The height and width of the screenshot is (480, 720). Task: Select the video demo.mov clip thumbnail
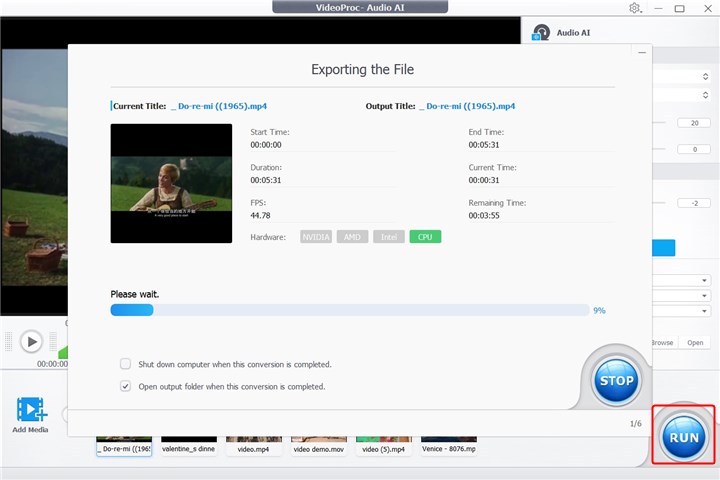319,446
